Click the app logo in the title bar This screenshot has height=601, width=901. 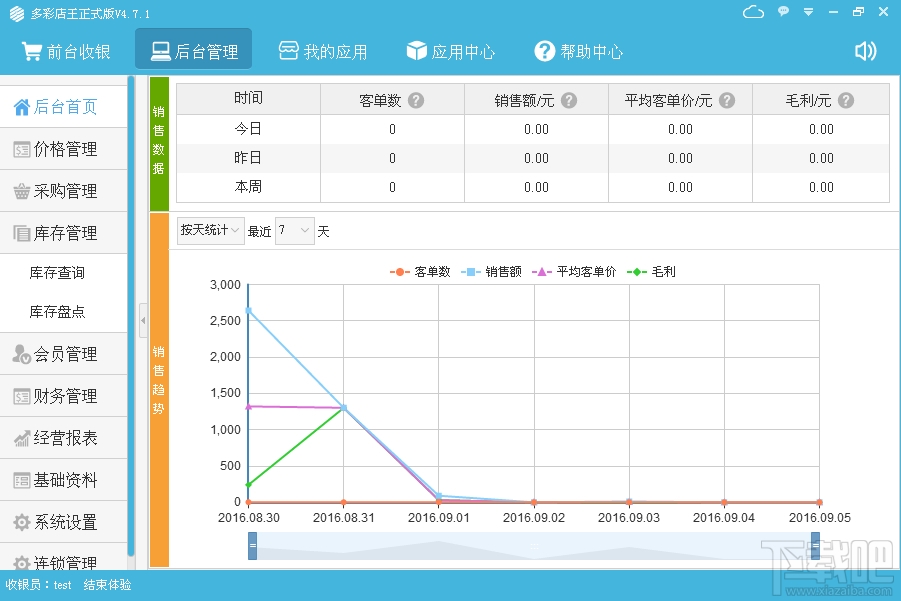point(17,13)
